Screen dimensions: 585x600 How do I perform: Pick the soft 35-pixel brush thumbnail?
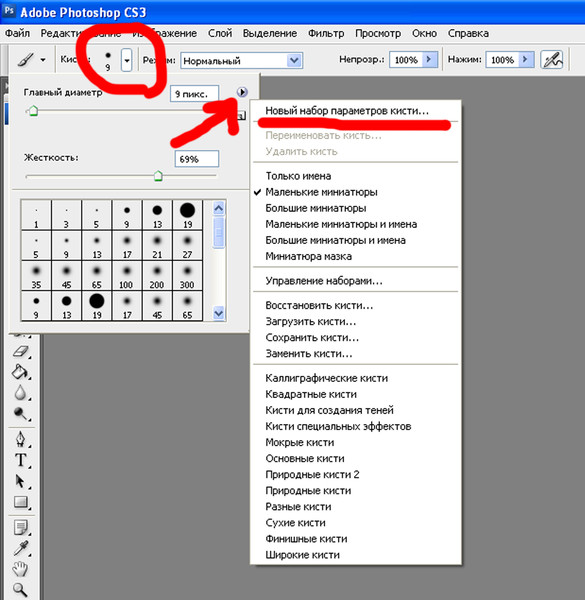click(36, 276)
